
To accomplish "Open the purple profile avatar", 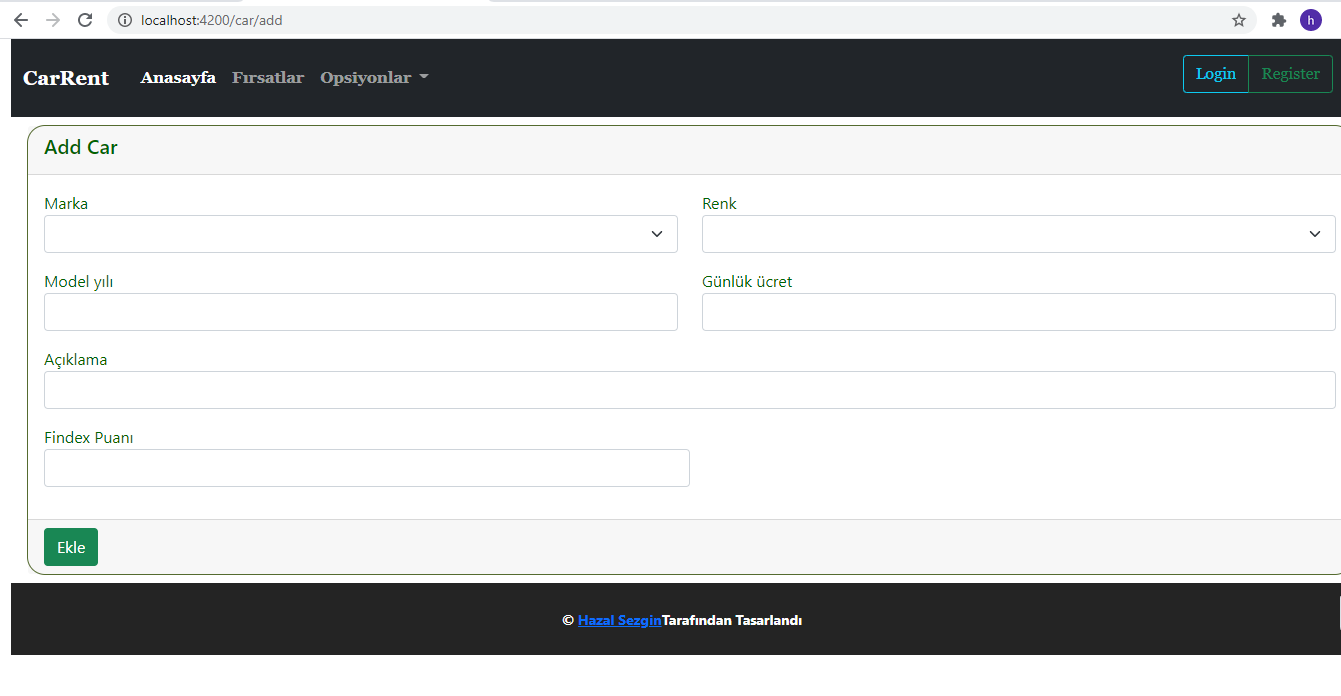I will coord(1311,20).
